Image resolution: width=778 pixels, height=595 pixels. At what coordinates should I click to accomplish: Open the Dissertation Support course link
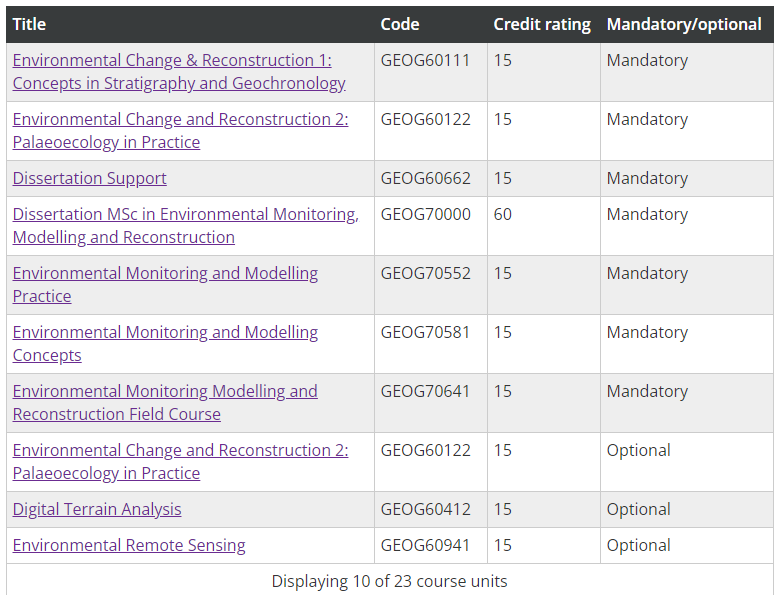click(89, 178)
